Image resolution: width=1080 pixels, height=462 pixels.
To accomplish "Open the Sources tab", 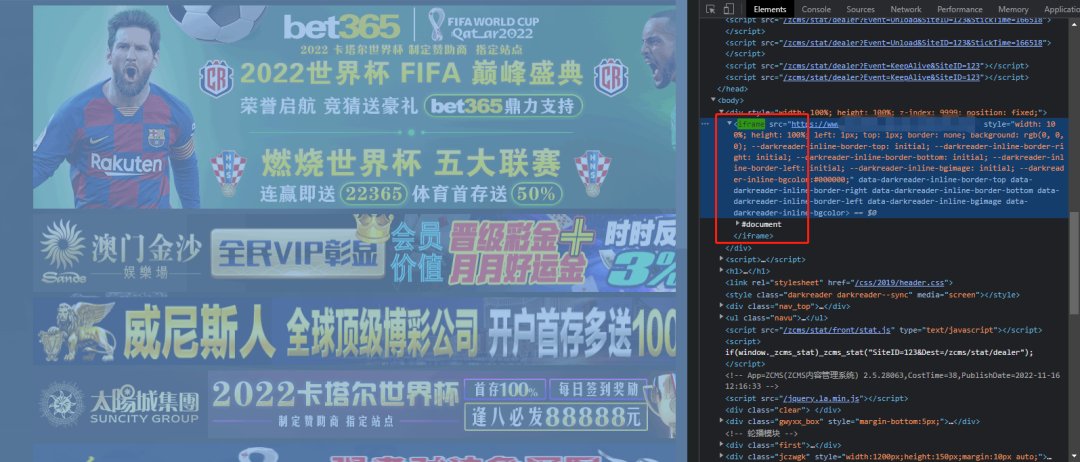I will click(x=860, y=9).
